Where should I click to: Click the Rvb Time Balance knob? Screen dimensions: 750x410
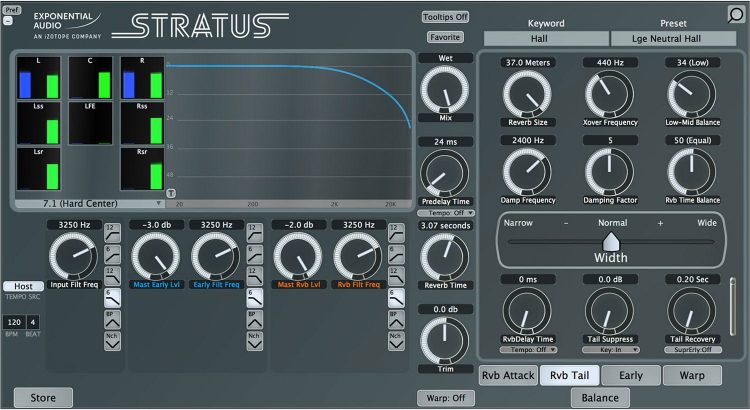tap(692, 172)
